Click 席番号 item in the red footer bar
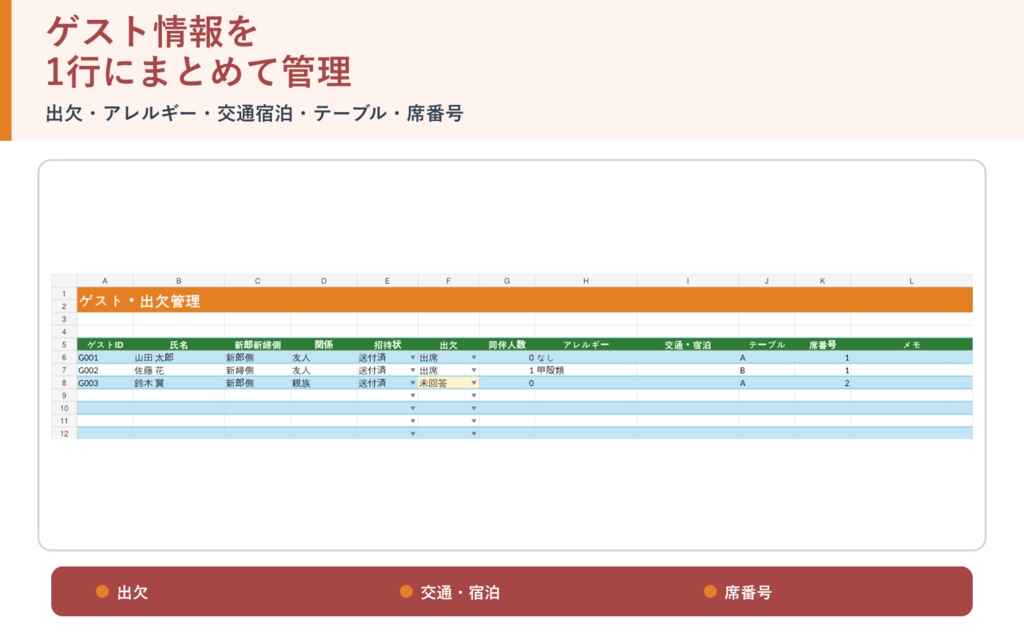Image resolution: width=1024 pixels, height=640 pixels. [x=738, y=592]
